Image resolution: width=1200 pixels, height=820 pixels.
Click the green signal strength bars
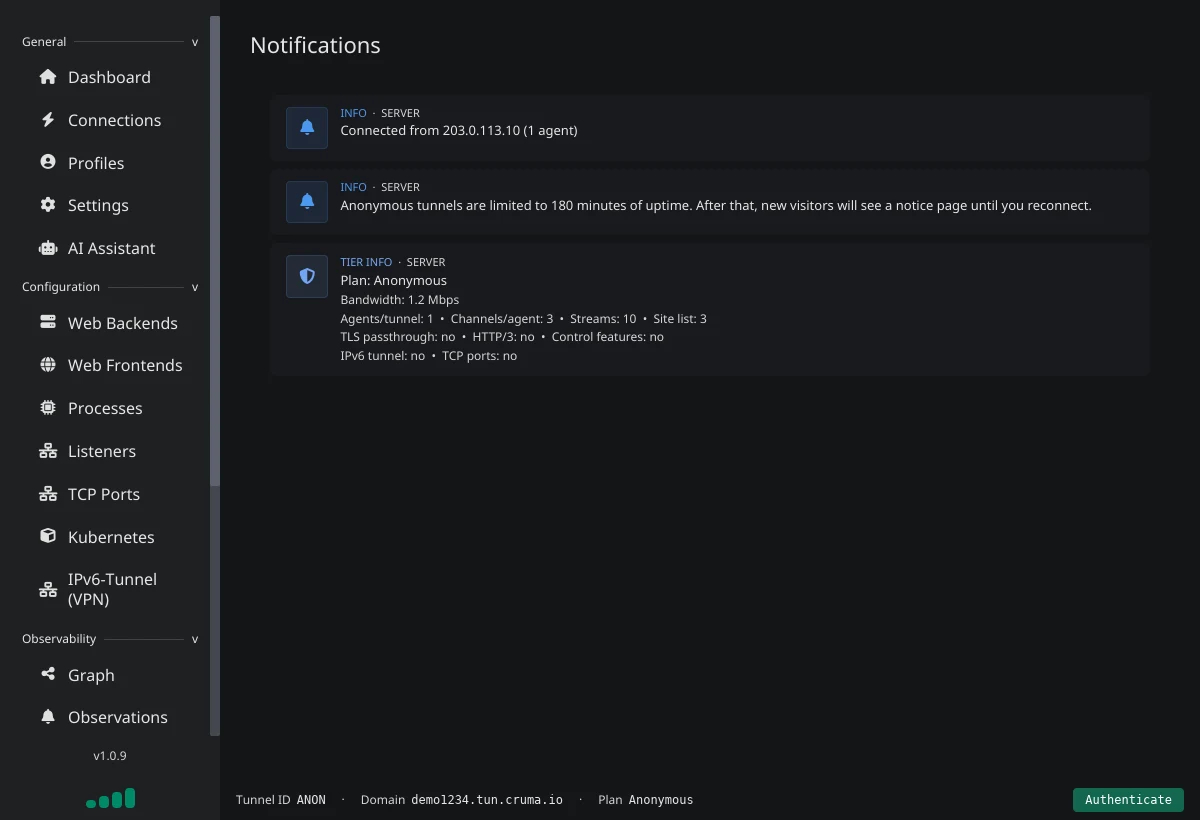110,798
